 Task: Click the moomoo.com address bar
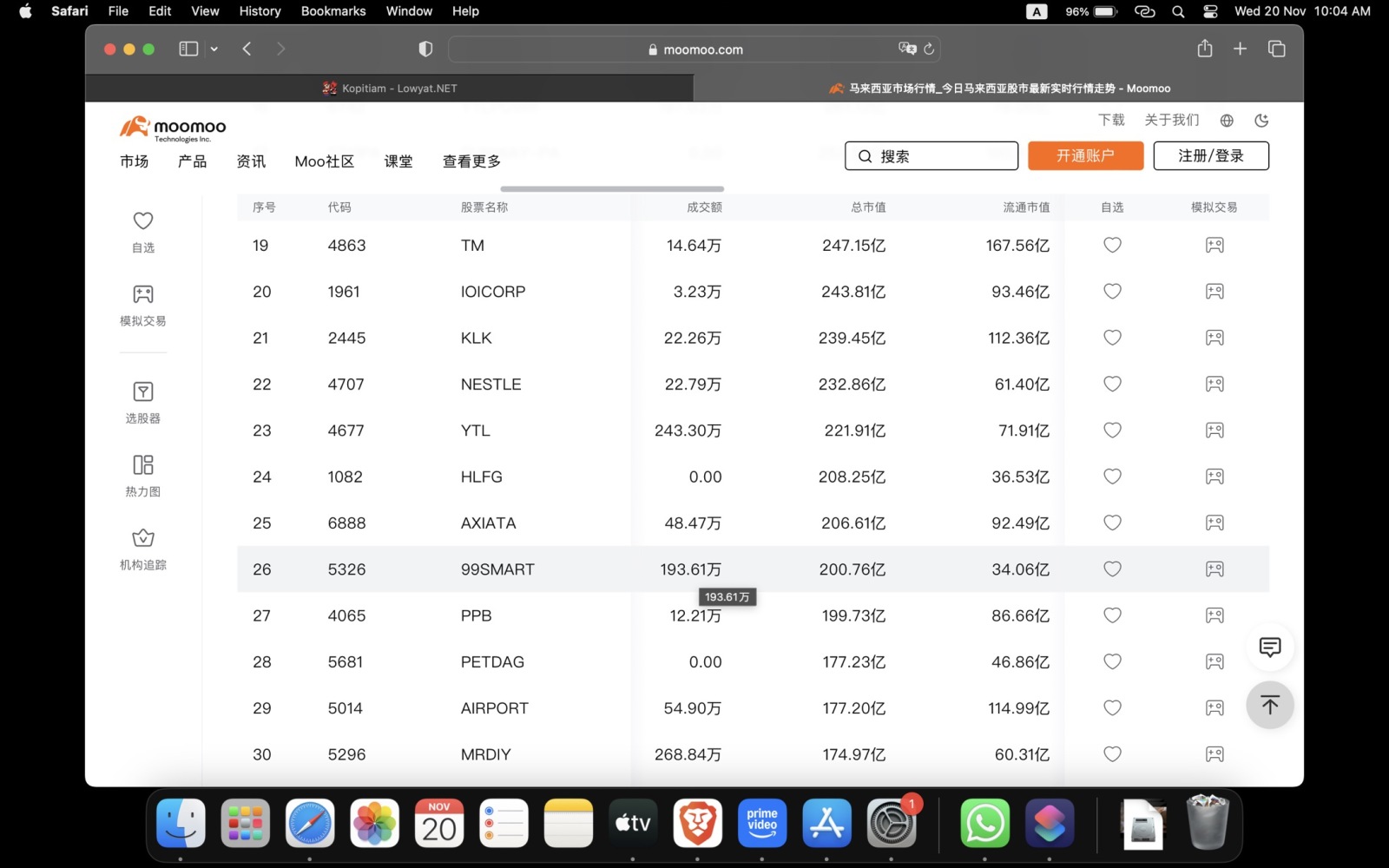(694, 49)
